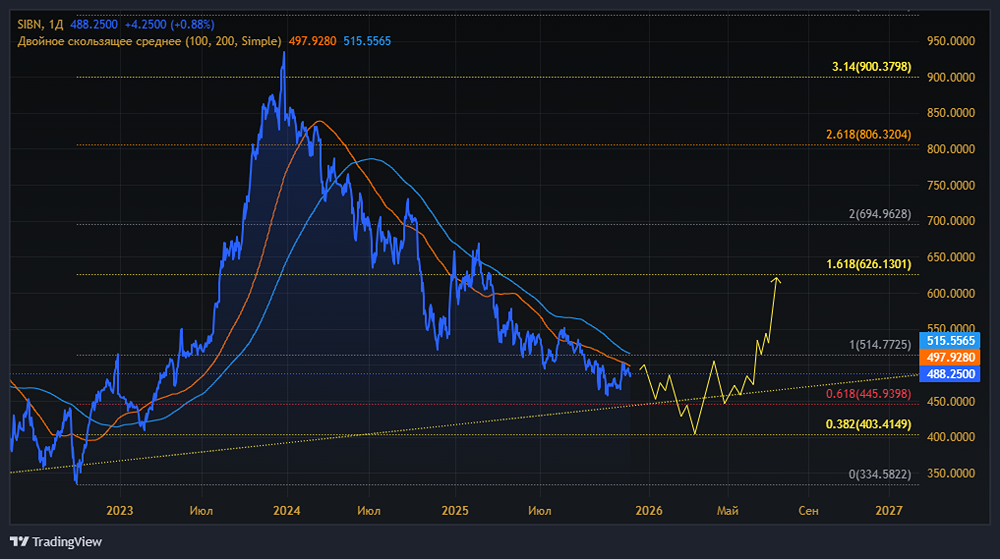Click the 2024 time axis label

[x=286, y=510]
